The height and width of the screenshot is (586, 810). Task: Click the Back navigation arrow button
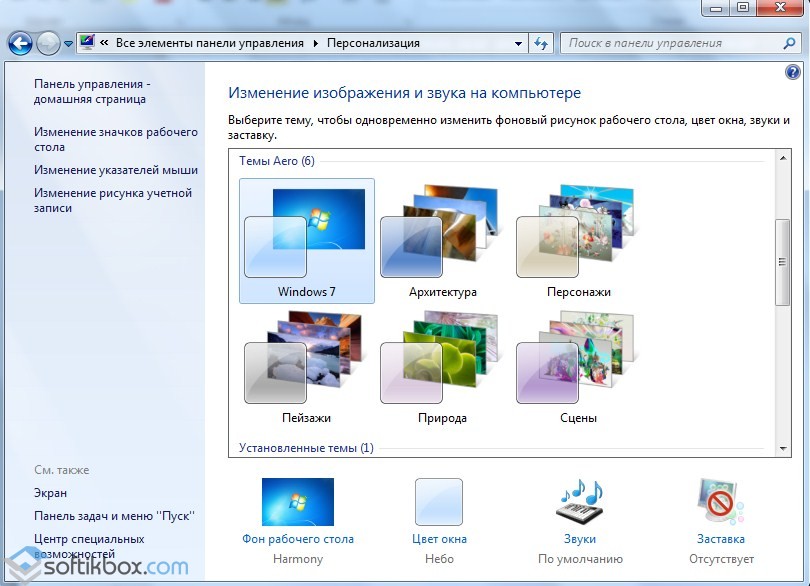tap(20, 43)
